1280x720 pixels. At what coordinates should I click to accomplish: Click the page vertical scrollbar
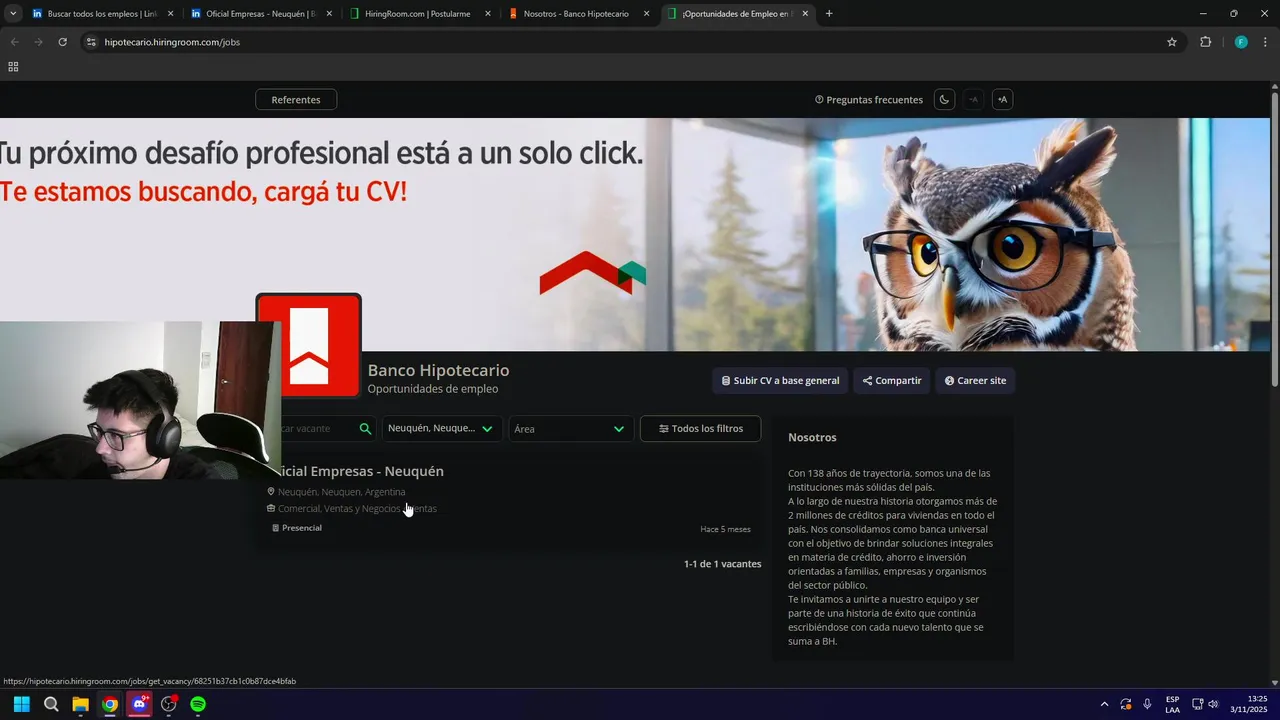coord(1275,240)
